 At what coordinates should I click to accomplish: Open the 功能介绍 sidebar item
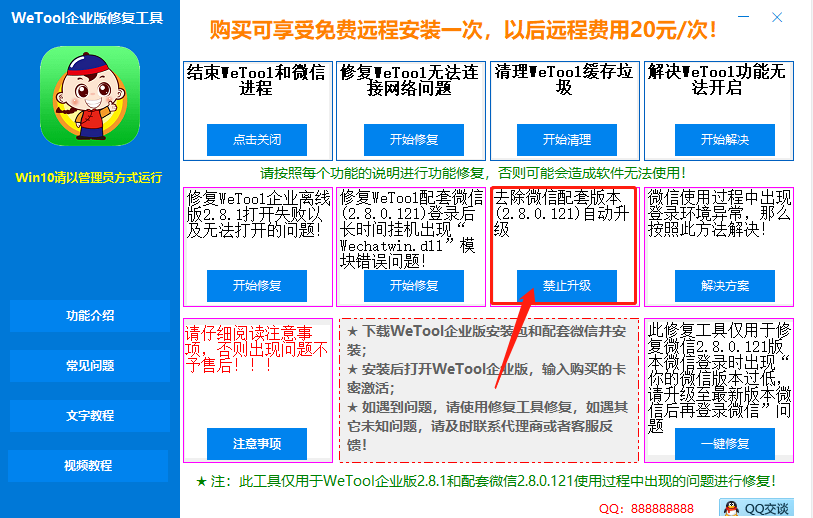90,316
